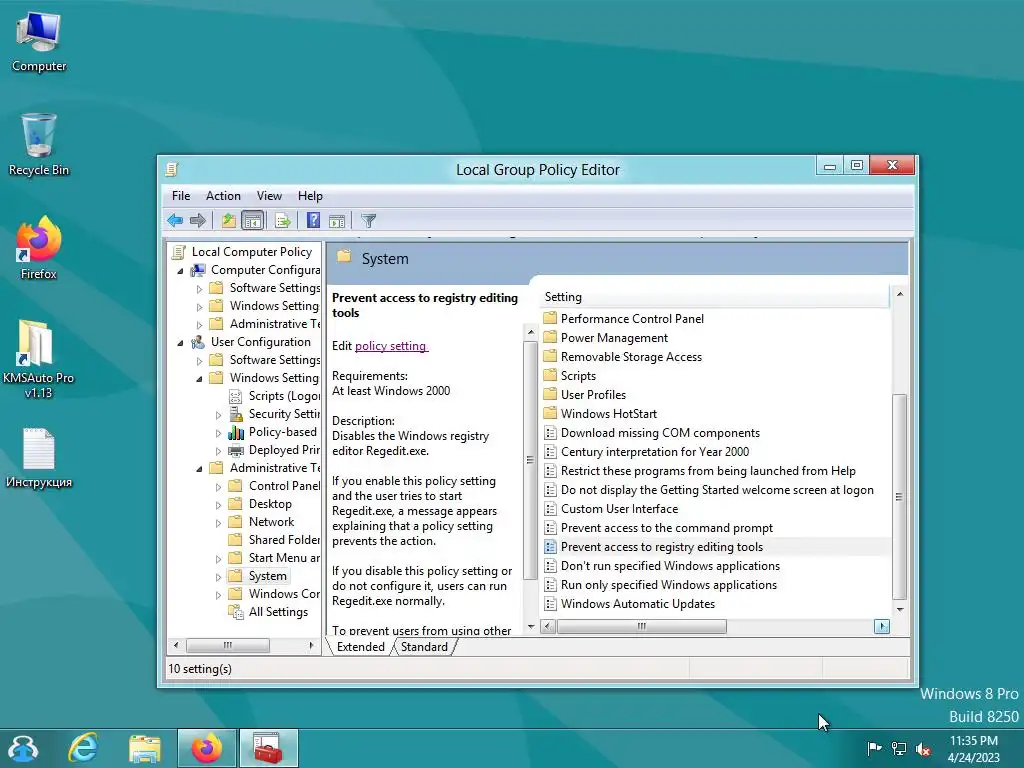Toggle Show/Hide Console Tree toolbar icon
1024x768 pixels.
(252, 221)
